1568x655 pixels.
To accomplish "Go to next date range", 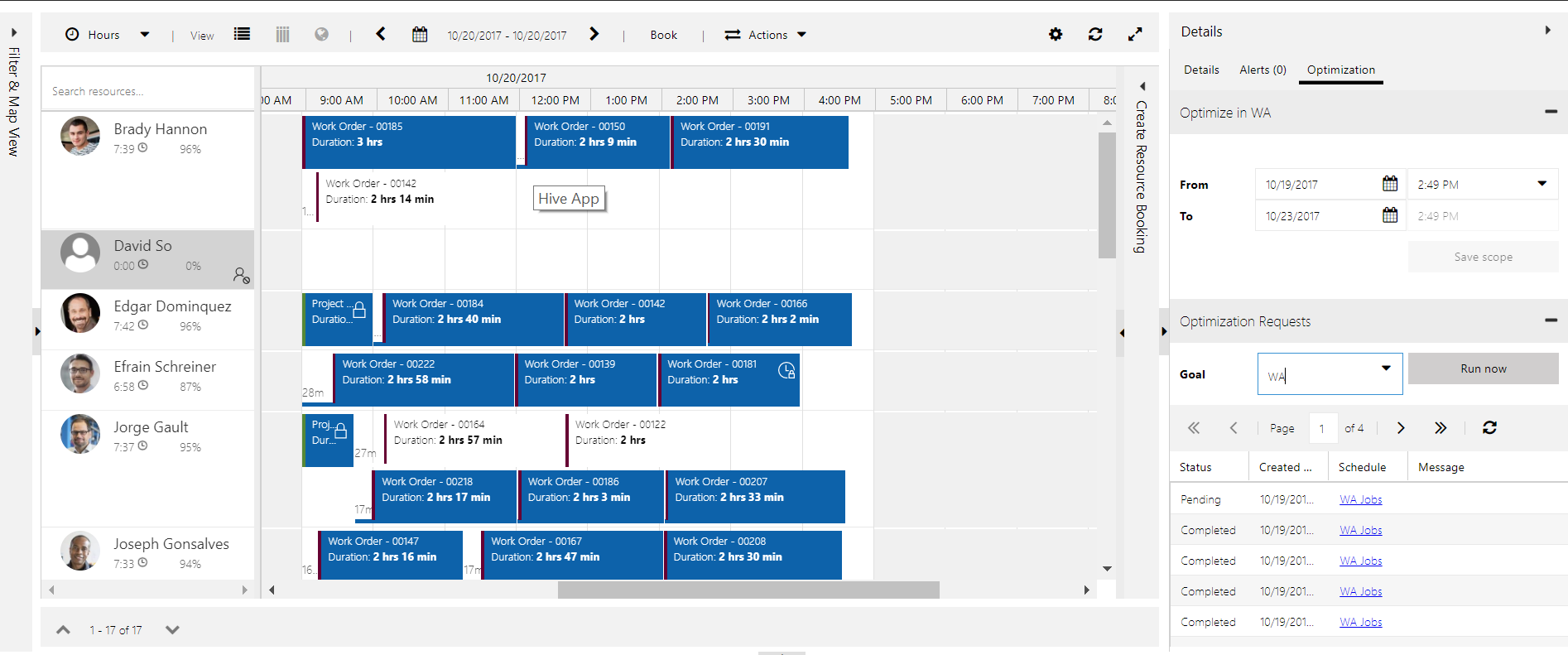I will tap(594, 34).
